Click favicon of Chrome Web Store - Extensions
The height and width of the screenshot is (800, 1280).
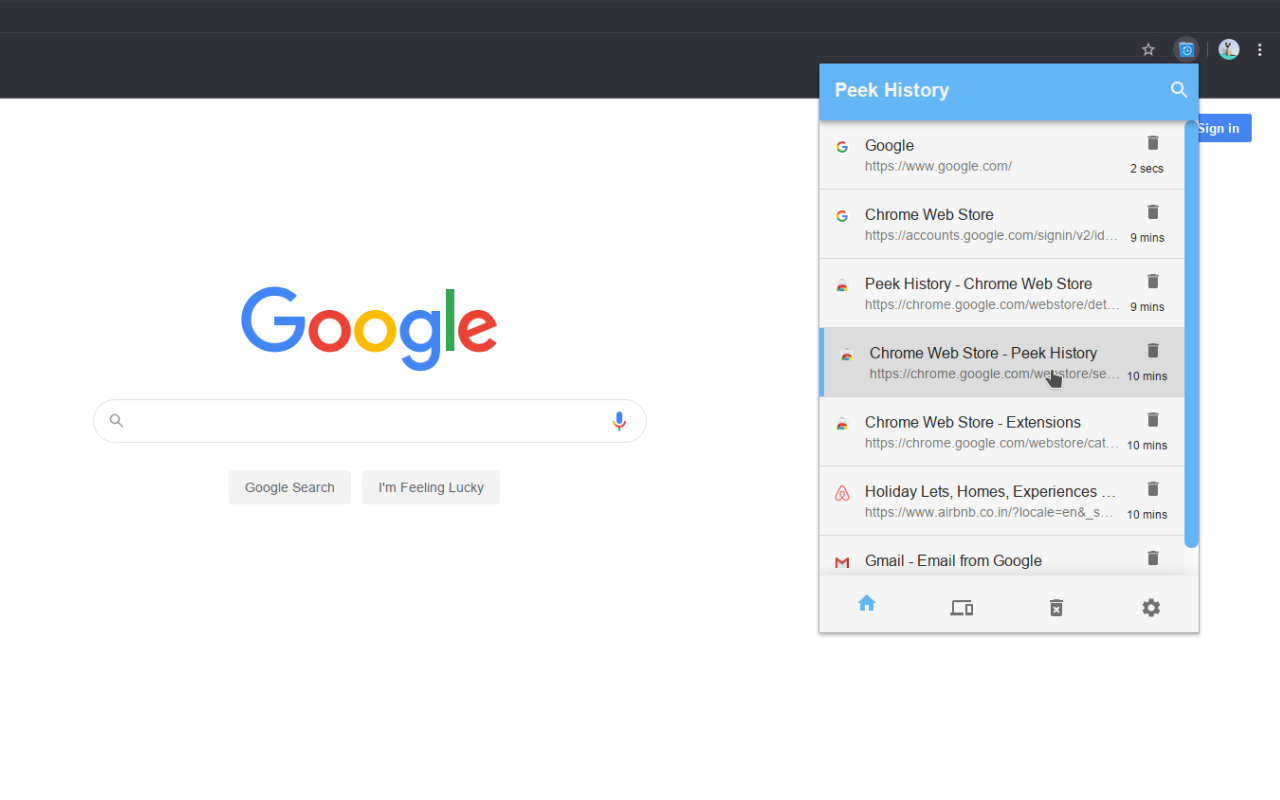842,424
